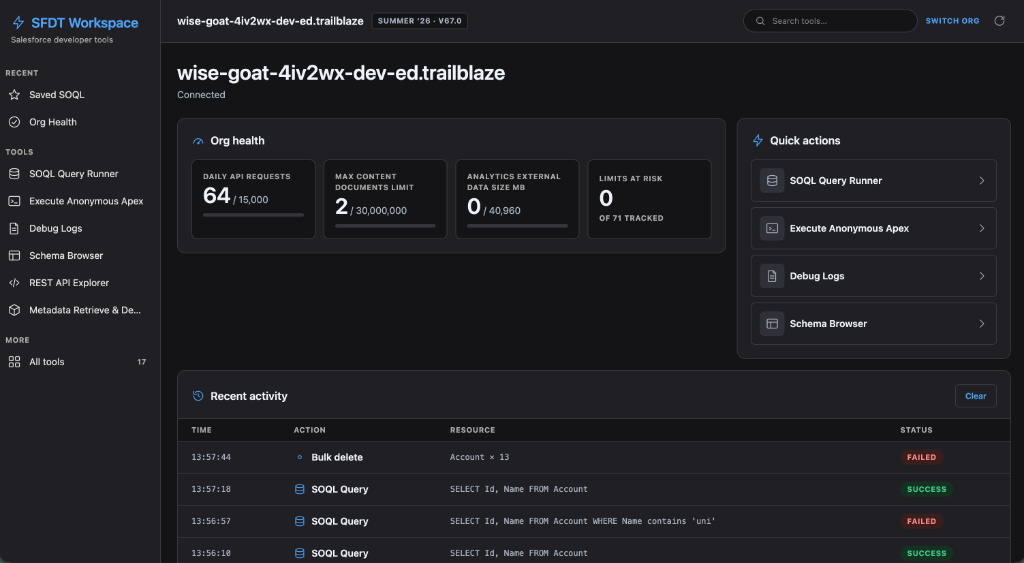This screenshot has height=563, width=1024.
Task: Click the Clear button in Recent activity
Action: [976, 396]
